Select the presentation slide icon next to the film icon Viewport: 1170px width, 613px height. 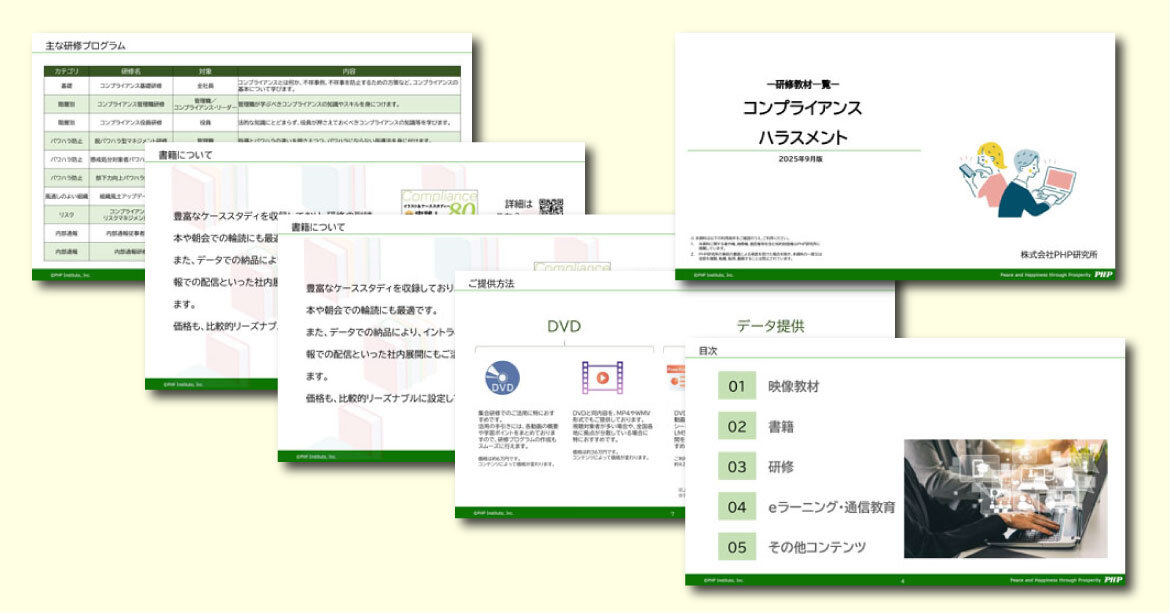(x=676, y=376)
